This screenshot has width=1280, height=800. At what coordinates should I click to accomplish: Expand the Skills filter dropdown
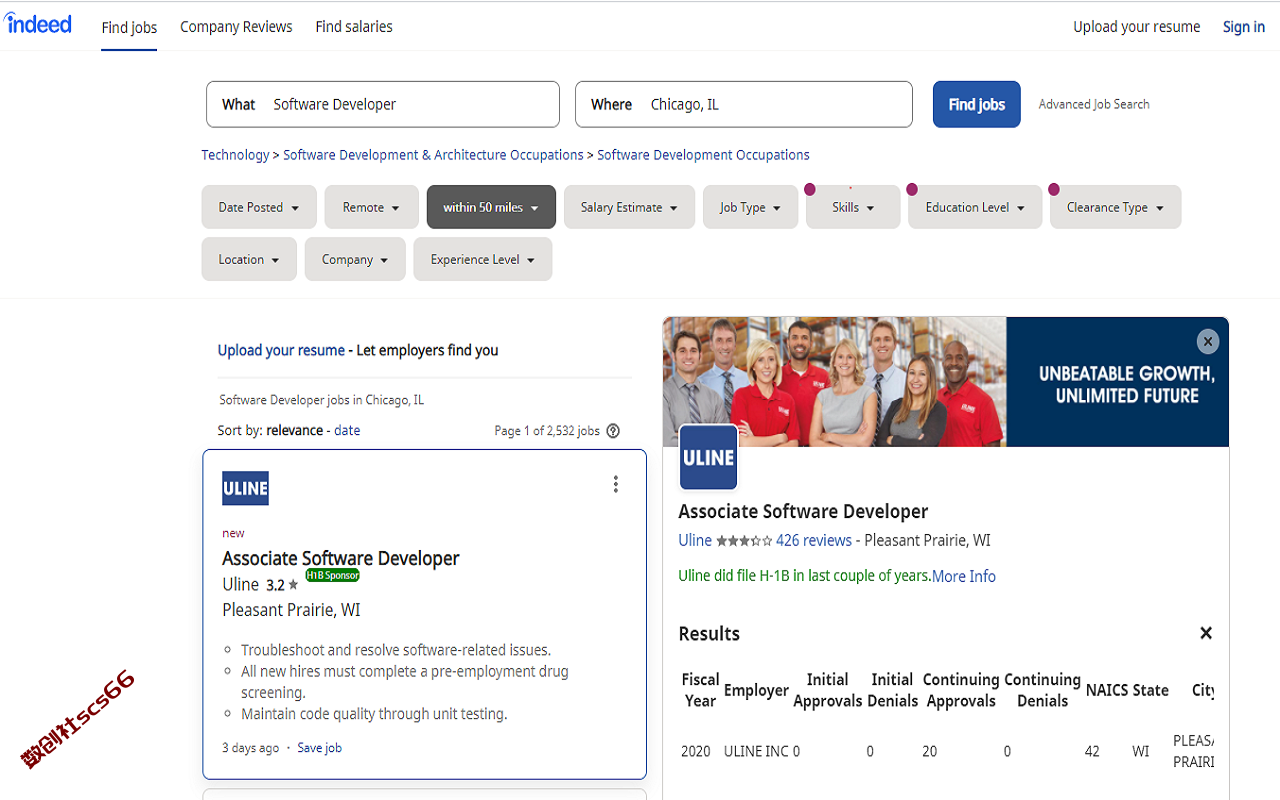[853, 207]
